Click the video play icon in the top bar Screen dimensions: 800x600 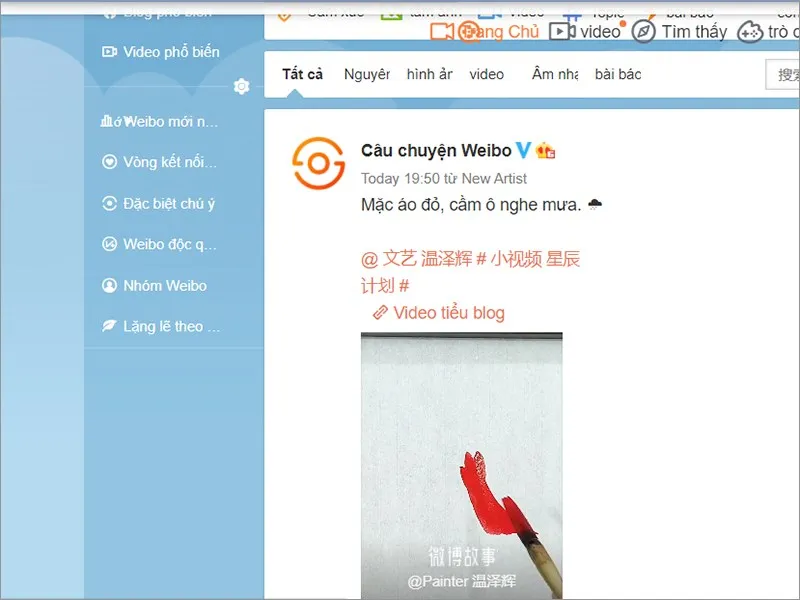(x=561, y=31)
